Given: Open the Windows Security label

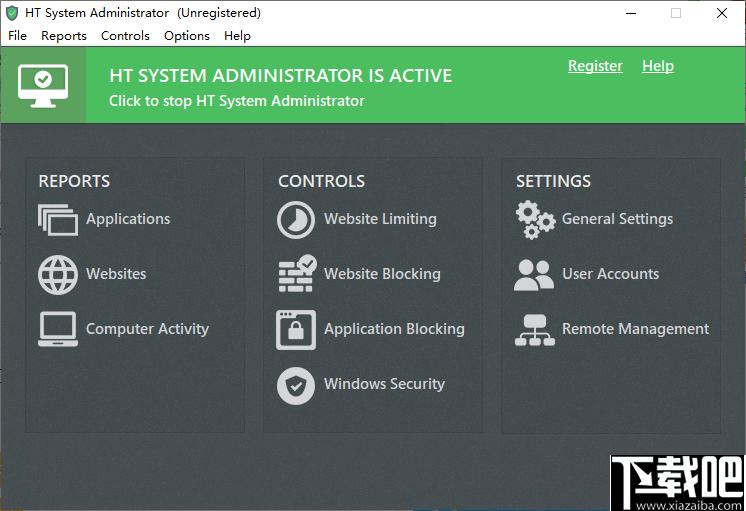Looking at the screenshot, I should tap(384, 383).
